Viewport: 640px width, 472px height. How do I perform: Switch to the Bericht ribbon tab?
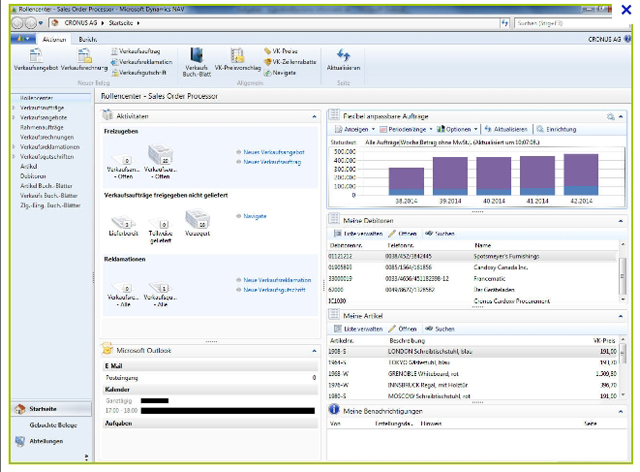click(x=88, y=39)
